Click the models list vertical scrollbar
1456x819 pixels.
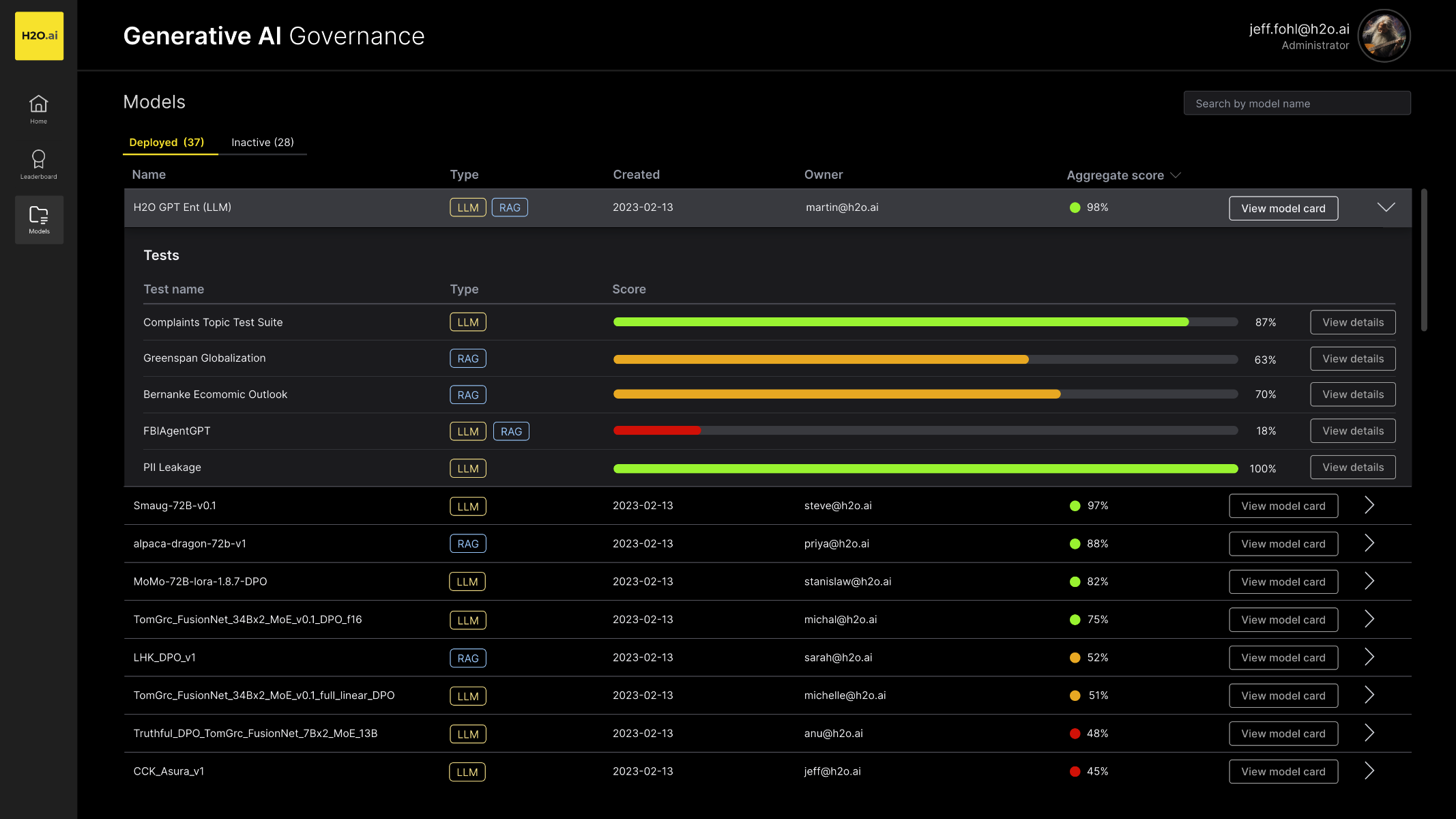click(x=1424, y=260)
